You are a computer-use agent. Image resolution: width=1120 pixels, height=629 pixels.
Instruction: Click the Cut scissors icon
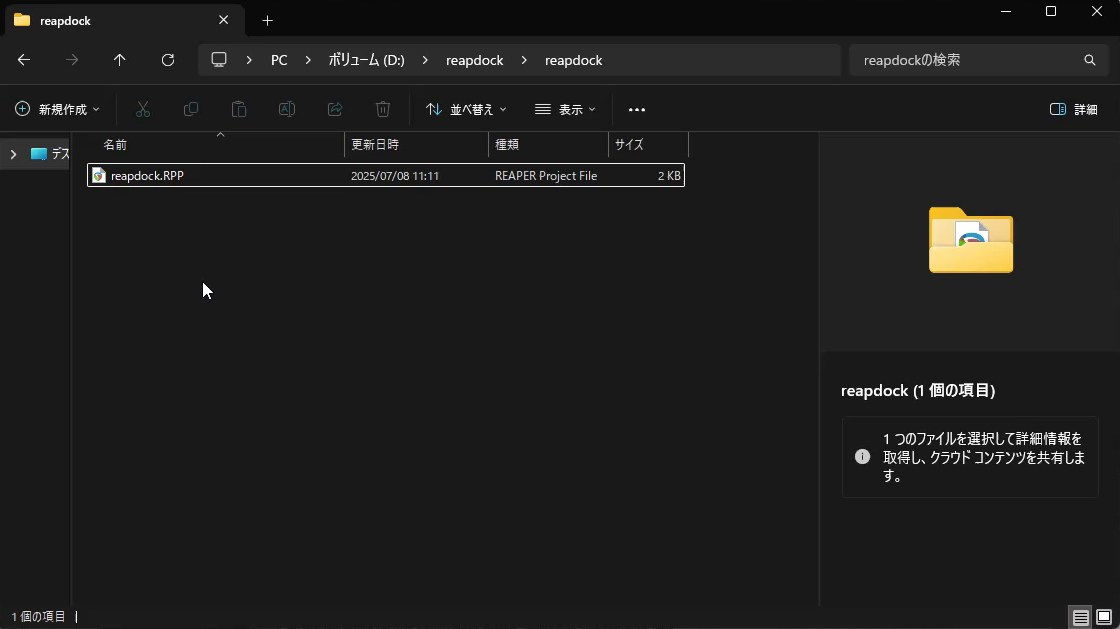(x=143, y=109)
